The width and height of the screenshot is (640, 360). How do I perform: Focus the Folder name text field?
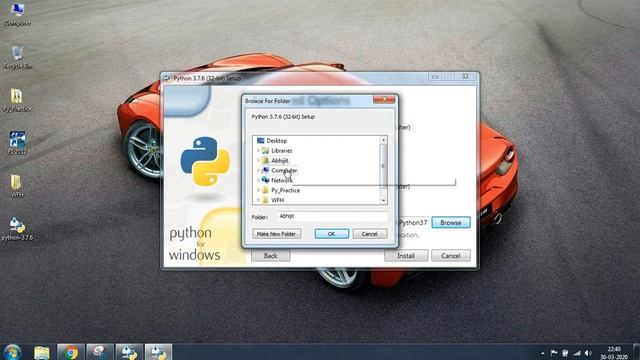coord(332,216)
